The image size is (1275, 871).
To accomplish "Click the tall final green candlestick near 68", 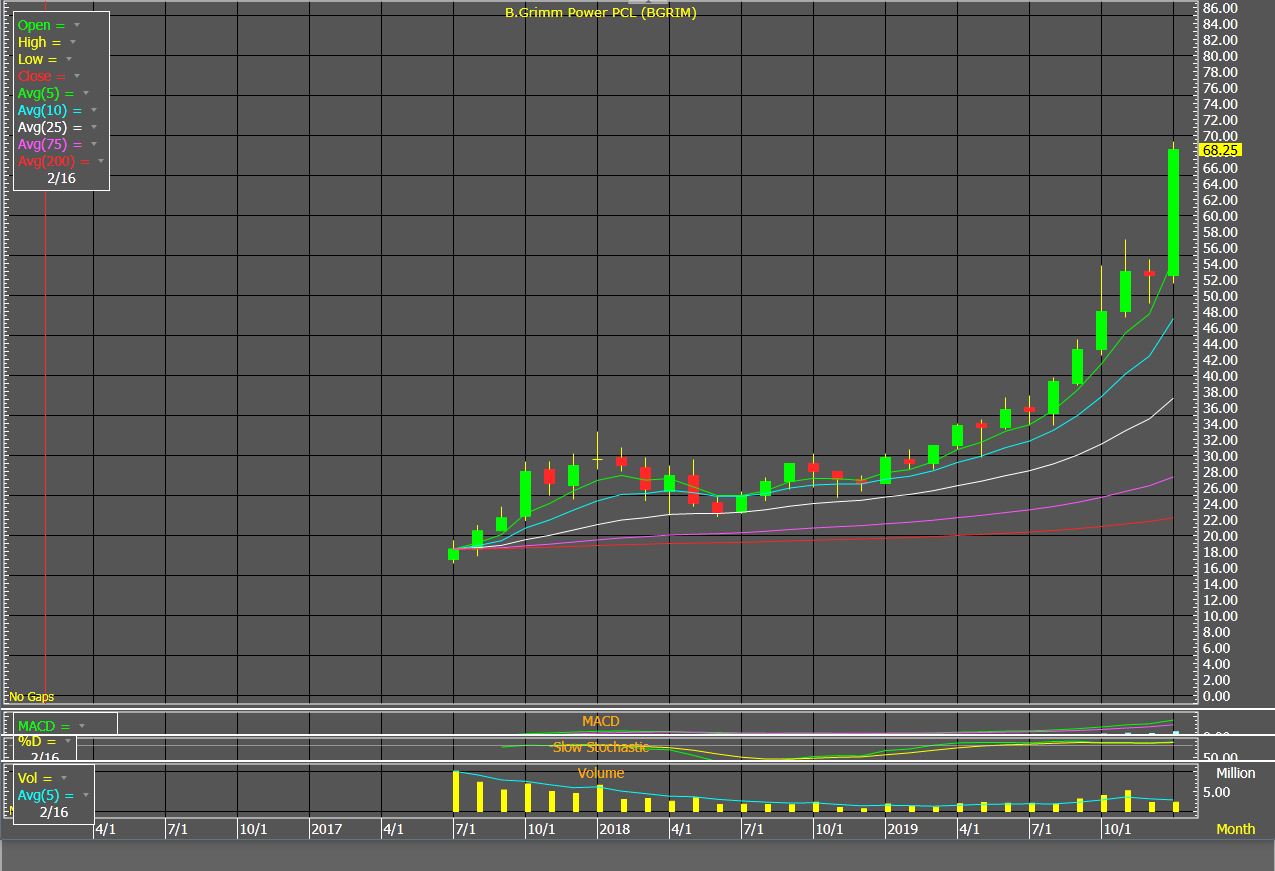I will point(1174,212).
